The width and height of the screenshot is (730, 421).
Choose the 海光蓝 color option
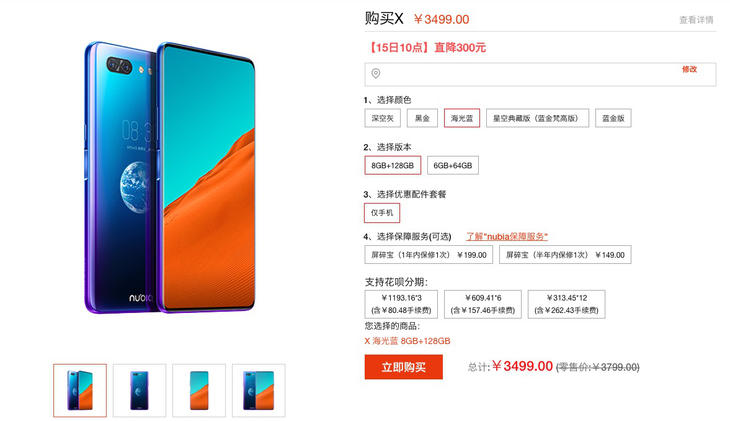click(x=462, y=118)
